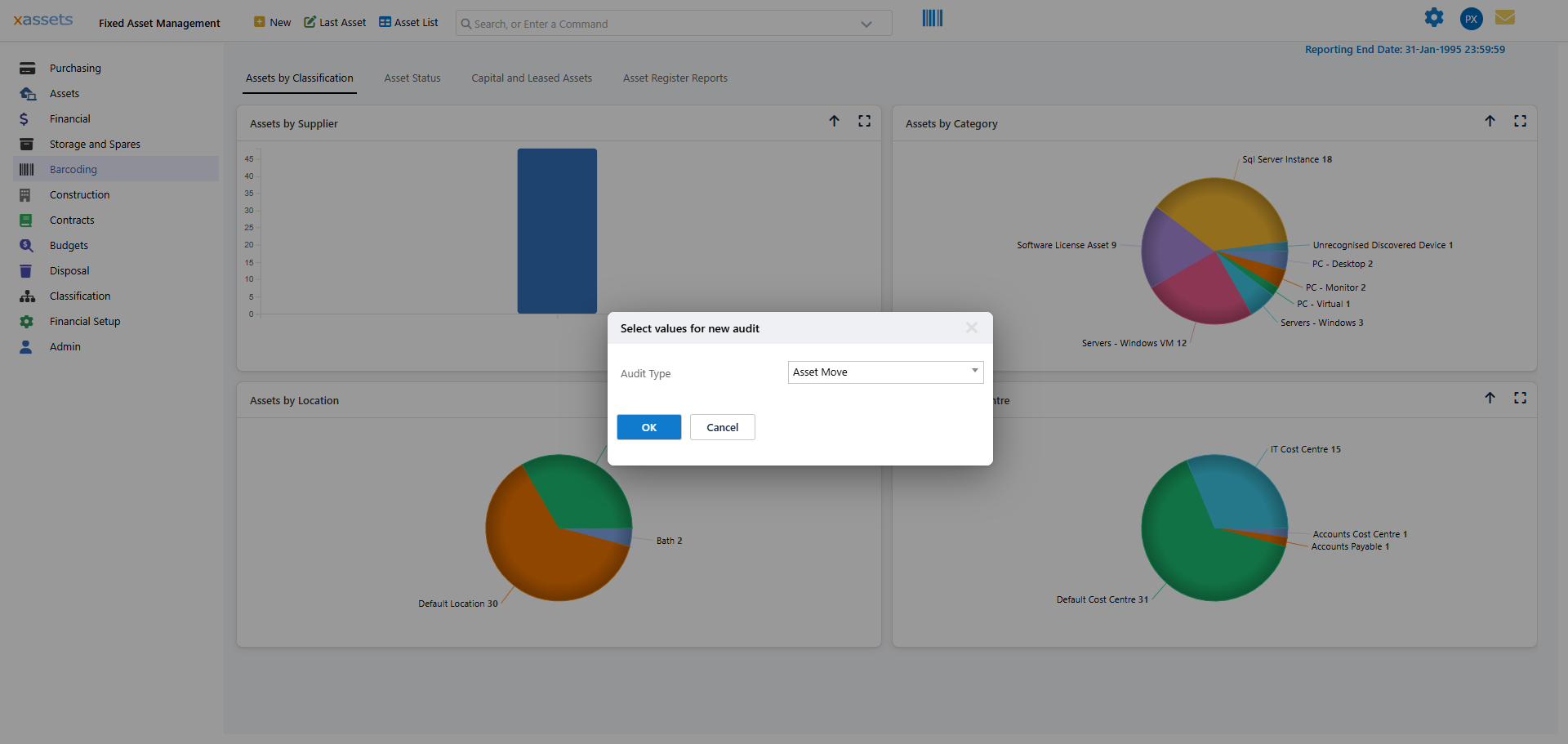Click the export arrow on Assets by Supplier
This screenshot has width=1568, height=744.
[x=835, y=121]
